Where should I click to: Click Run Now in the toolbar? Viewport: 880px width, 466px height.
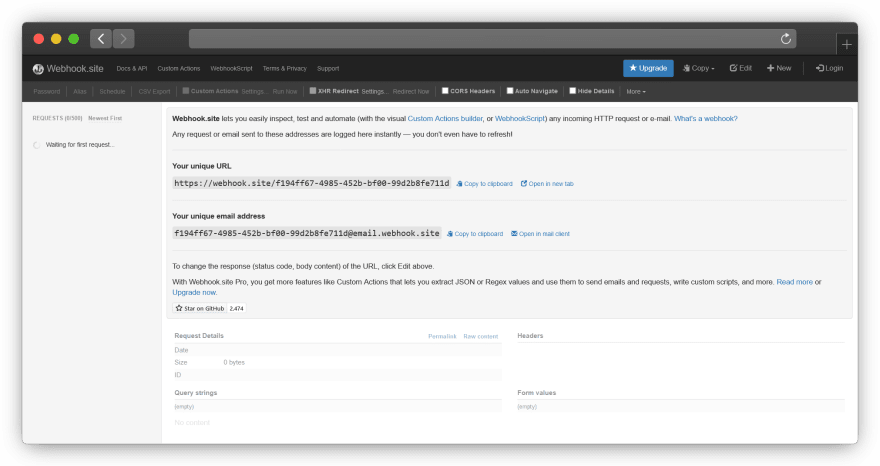[285, 92]
